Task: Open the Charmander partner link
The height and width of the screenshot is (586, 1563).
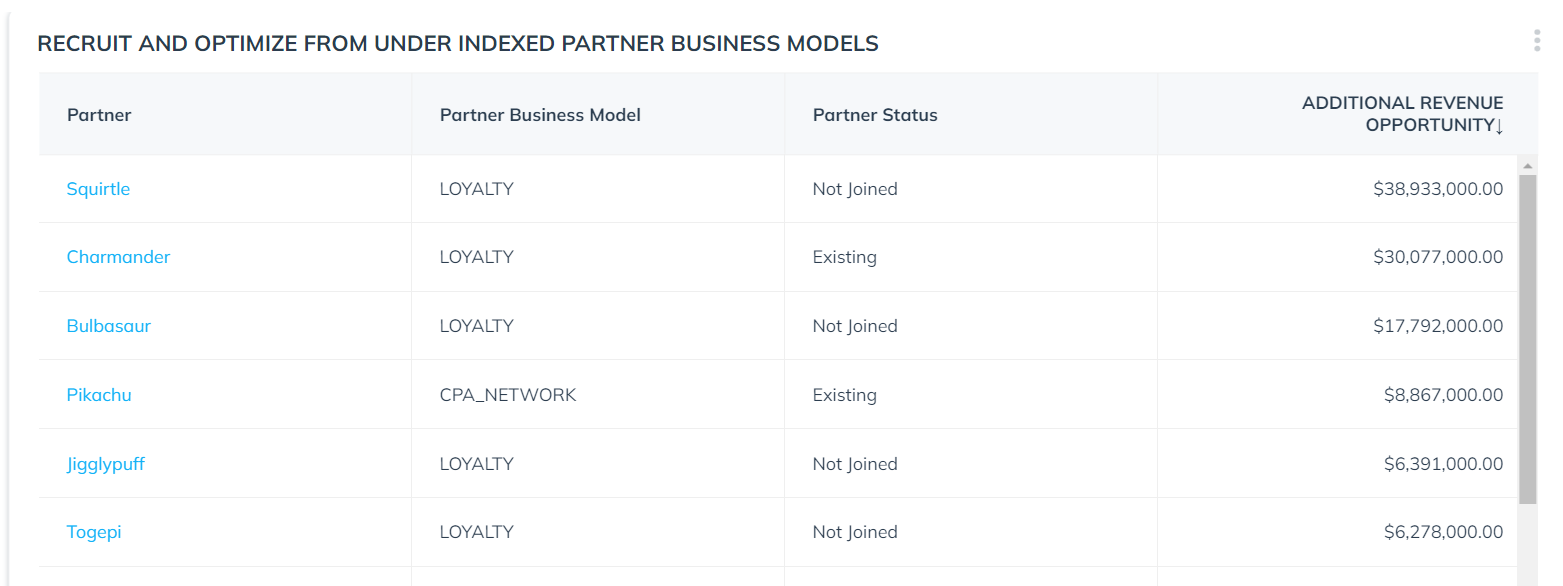Action: tap(118, 257)
